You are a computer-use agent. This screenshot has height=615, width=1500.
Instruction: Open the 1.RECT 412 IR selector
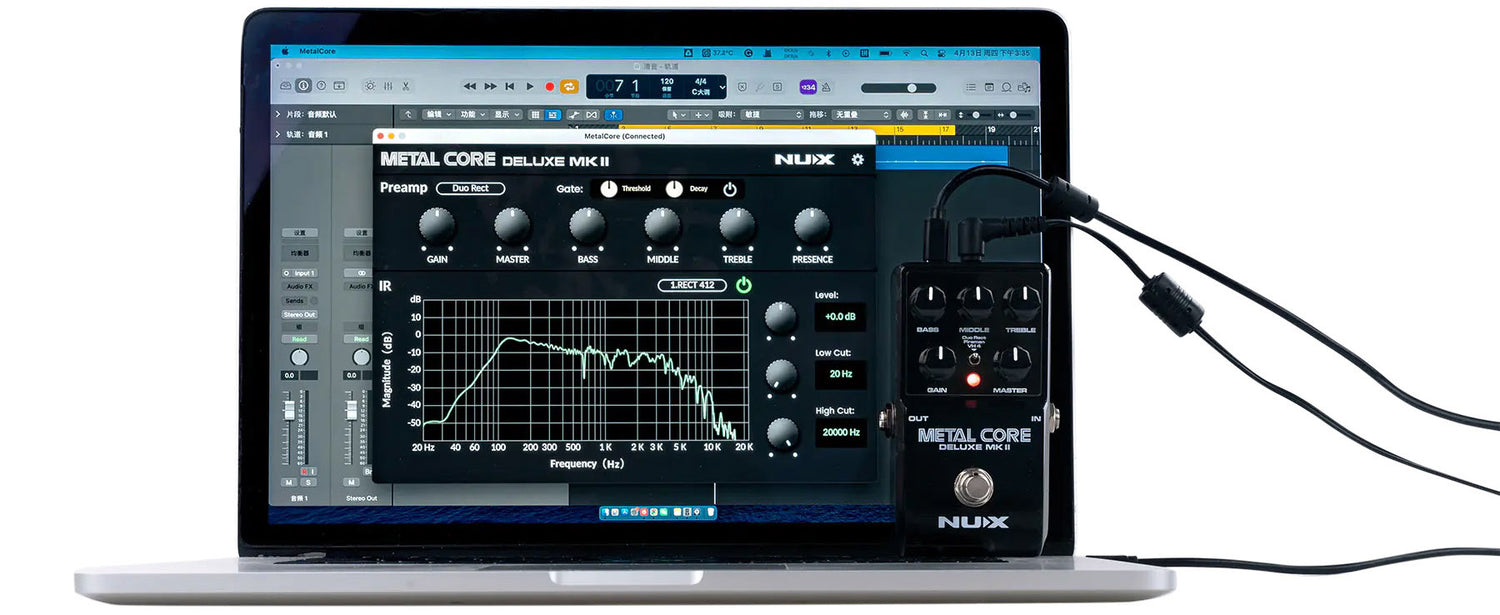[x=691, y=285]
